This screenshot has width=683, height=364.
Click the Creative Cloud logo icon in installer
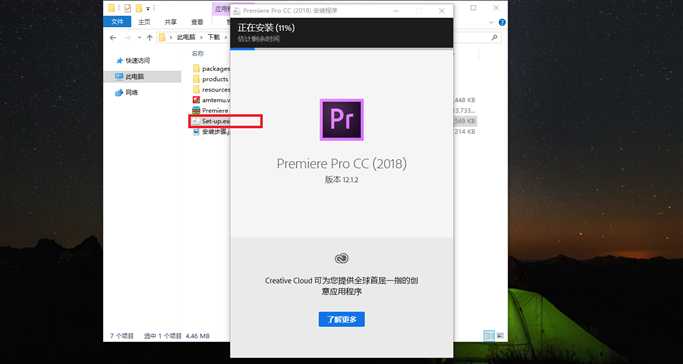342,258
